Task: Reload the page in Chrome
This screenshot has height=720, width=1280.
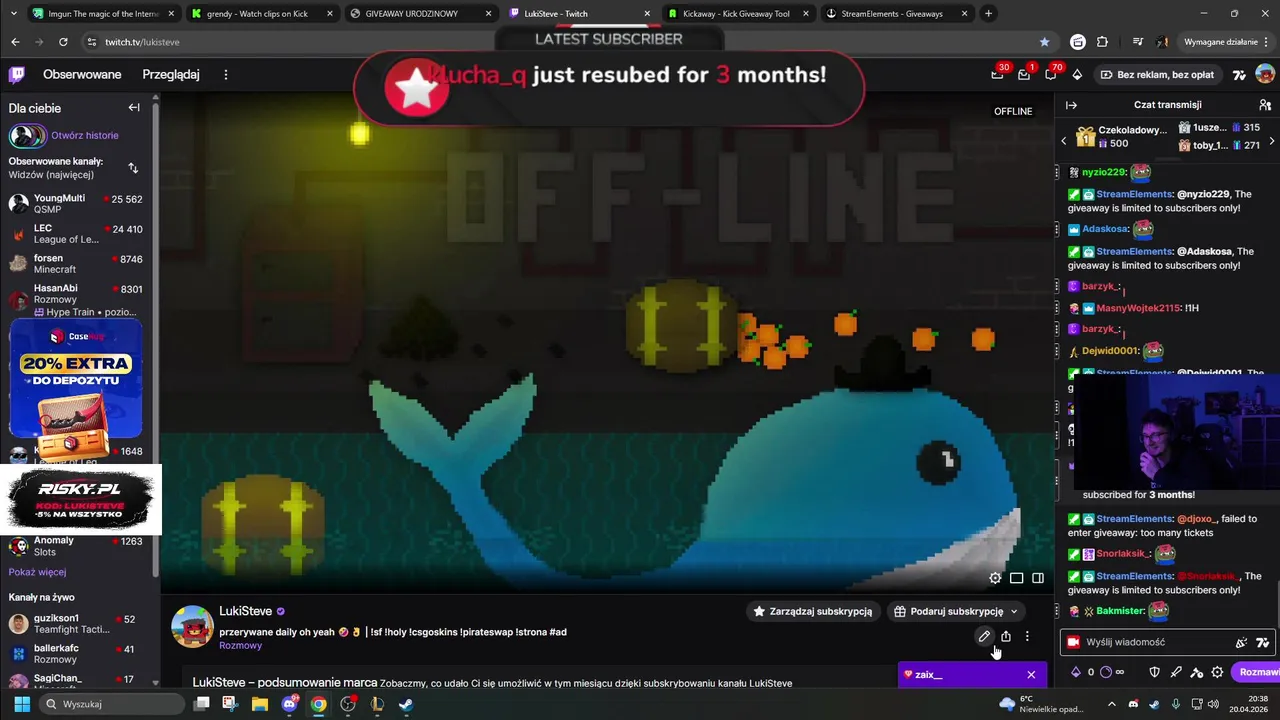Action: (63, 42)
